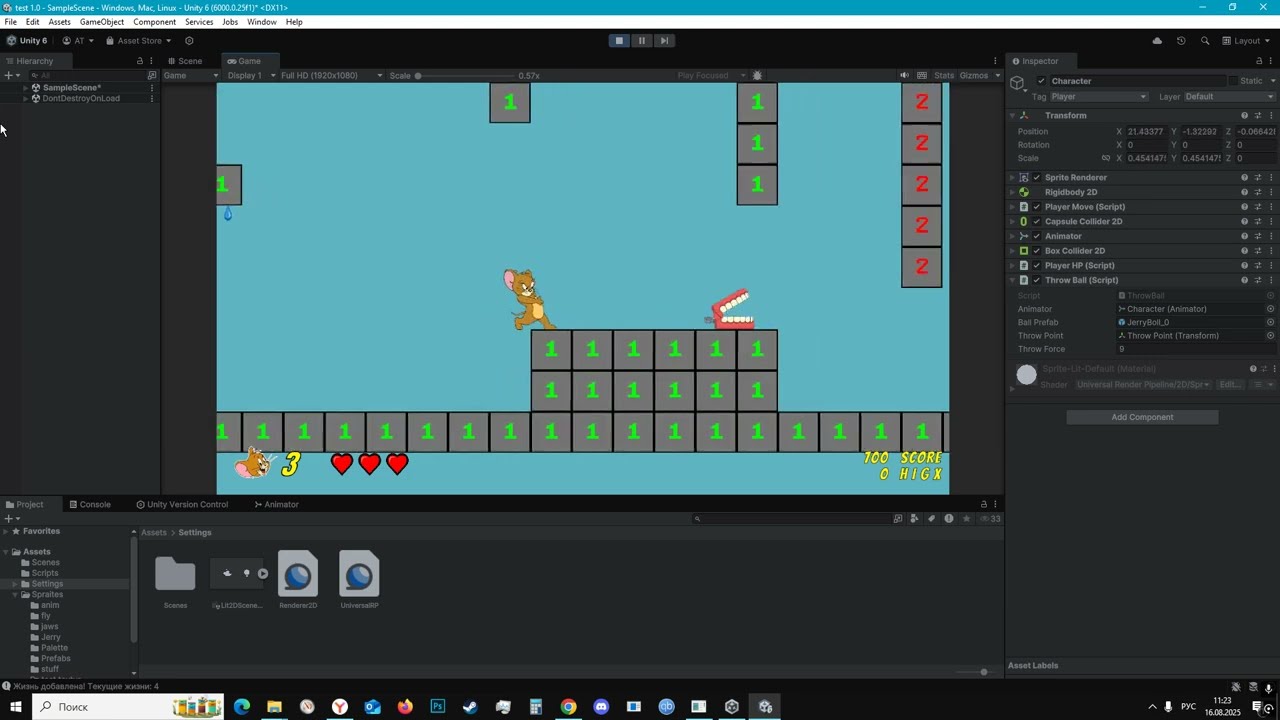Expand the SampleScene in Hierarchy

click(x=25, y=88)
